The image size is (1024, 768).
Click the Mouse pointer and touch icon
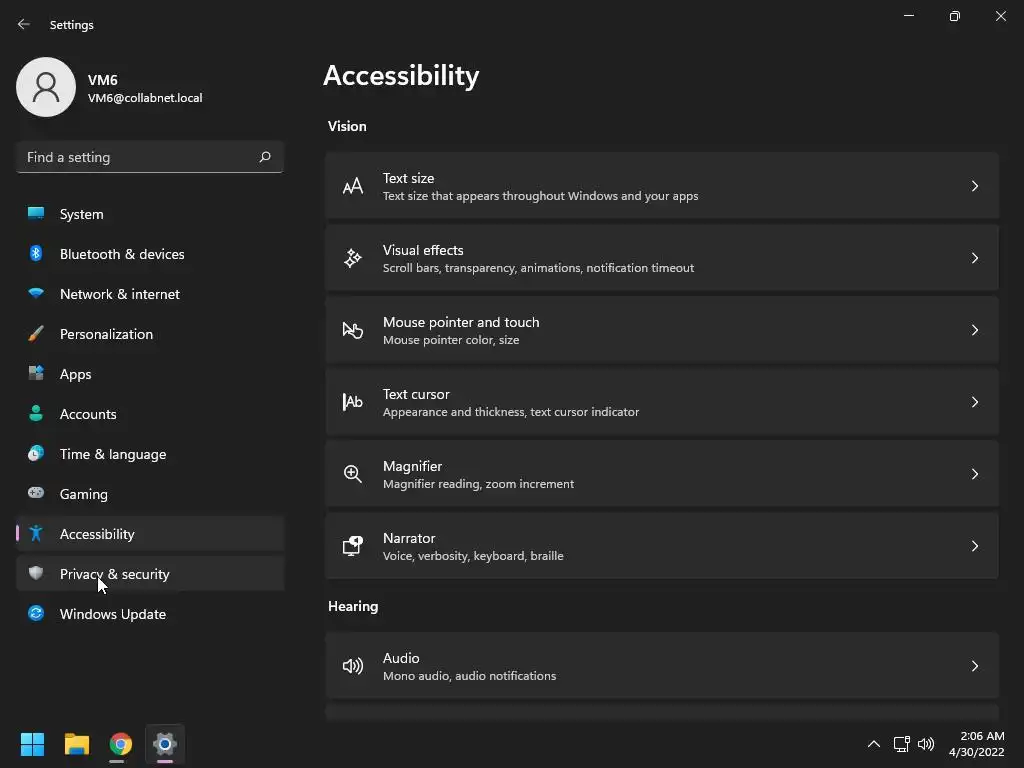(353, 330)
